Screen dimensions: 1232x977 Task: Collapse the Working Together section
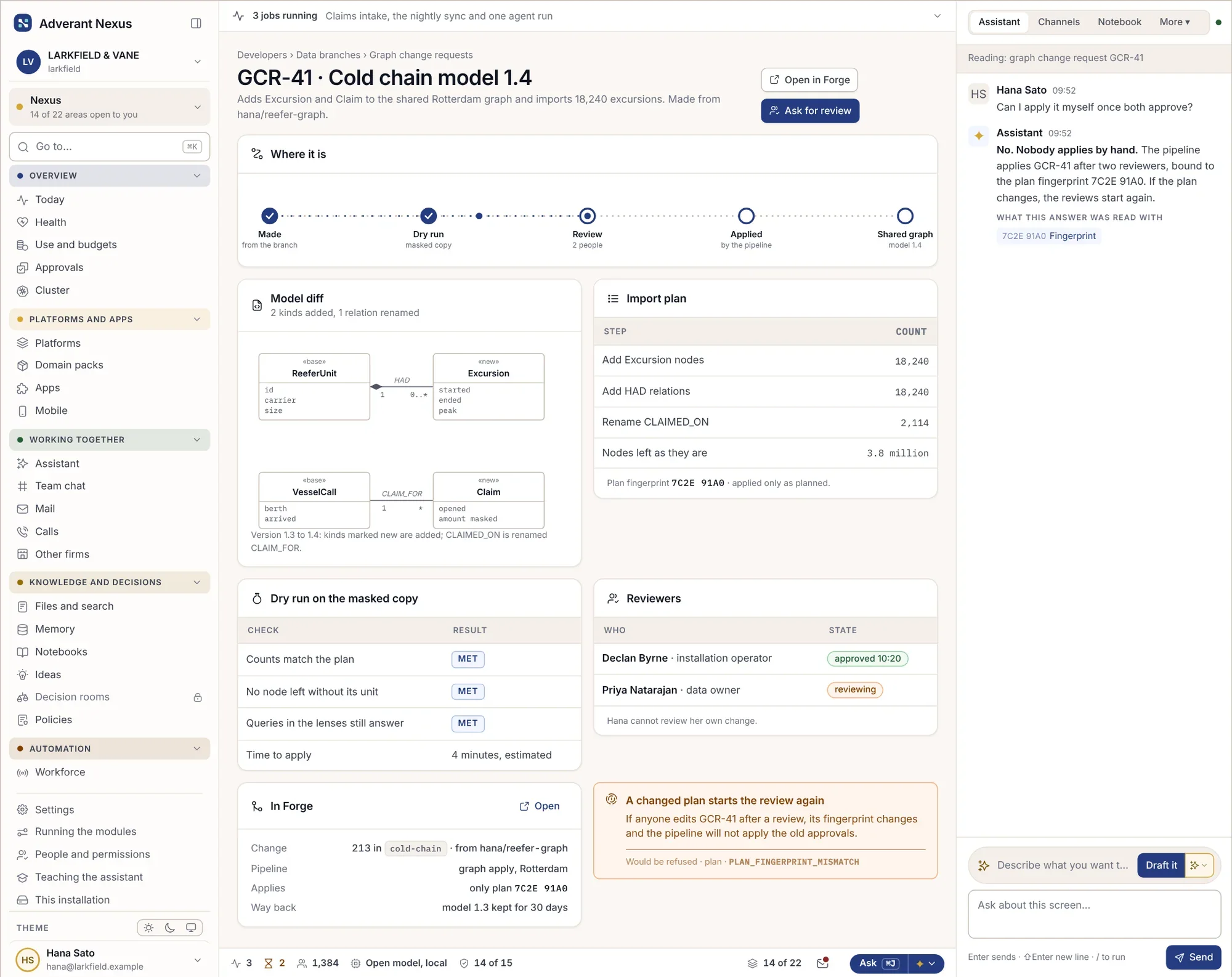tap(109, 440)
